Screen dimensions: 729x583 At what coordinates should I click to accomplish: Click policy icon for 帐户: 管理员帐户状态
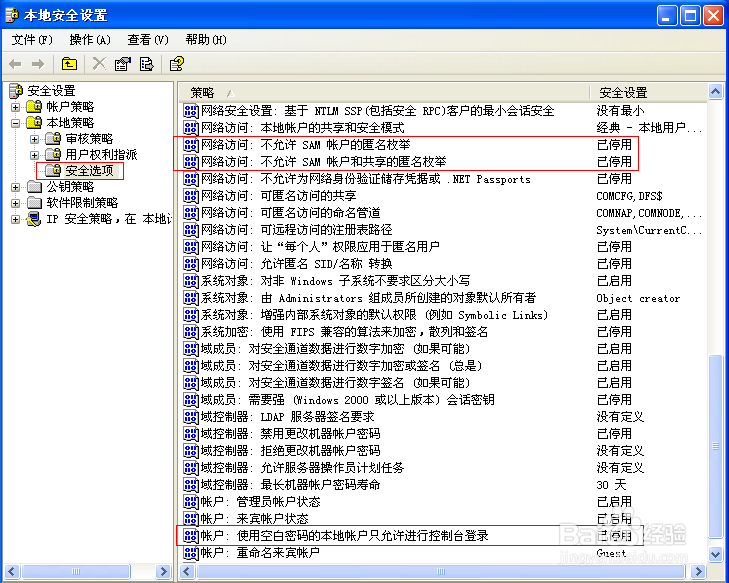click(191, 502)
